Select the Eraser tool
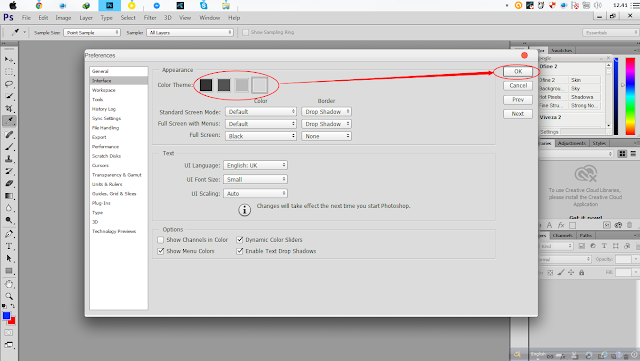The image size is (640, 361). pyautogui.click(x=9, y=183)
